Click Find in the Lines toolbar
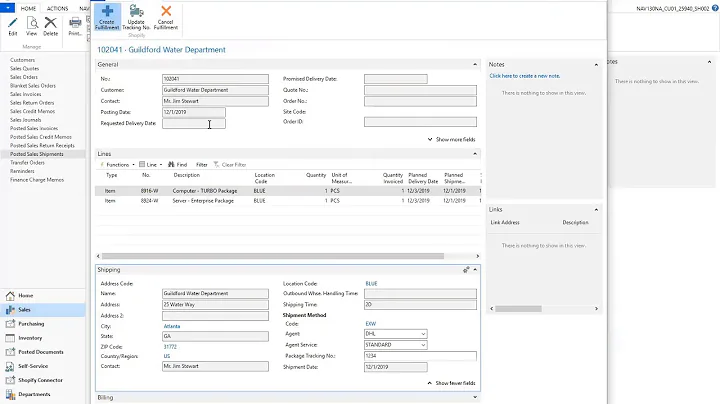Image resolution: width=720 pixels, height=404 pixels. coord(178,164)
